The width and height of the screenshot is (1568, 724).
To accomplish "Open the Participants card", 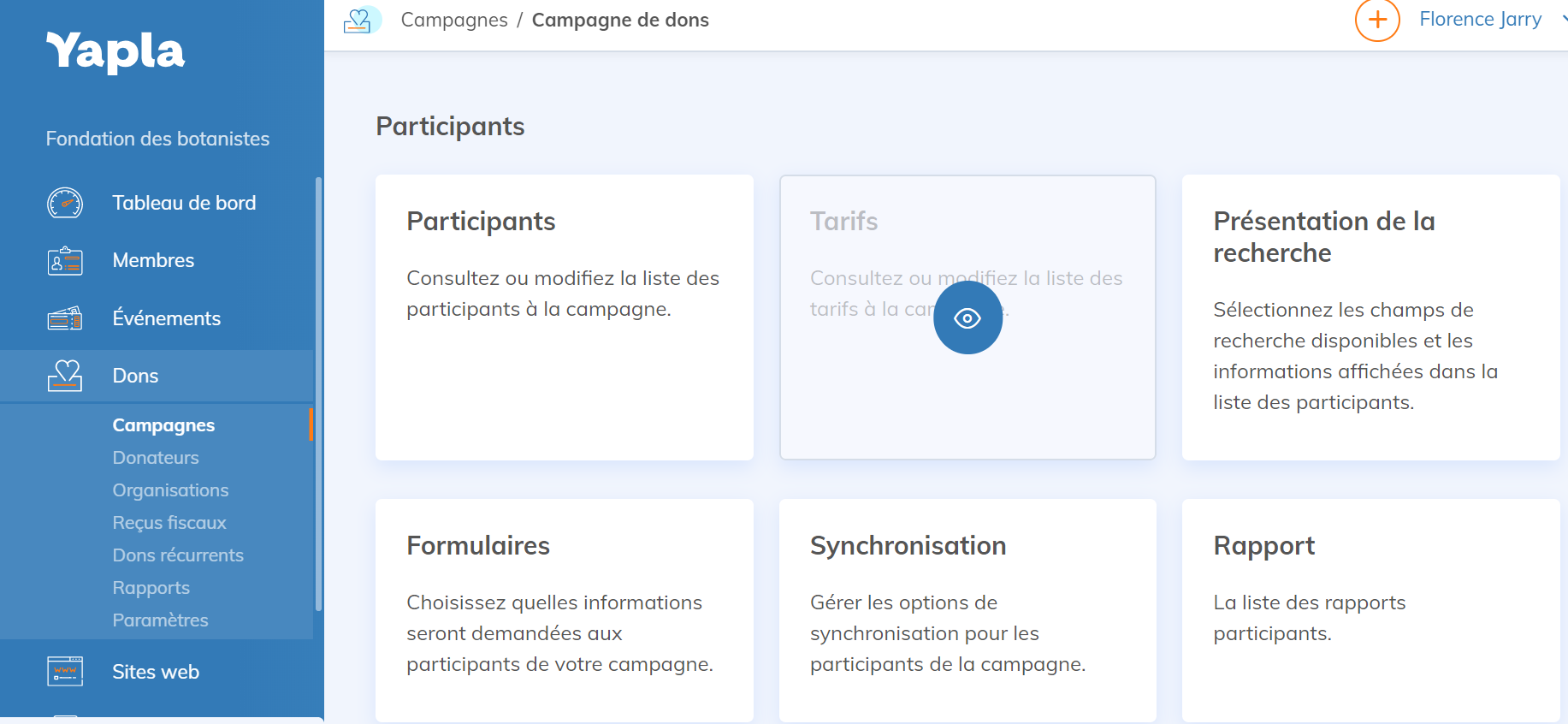I will coord(564,317).
